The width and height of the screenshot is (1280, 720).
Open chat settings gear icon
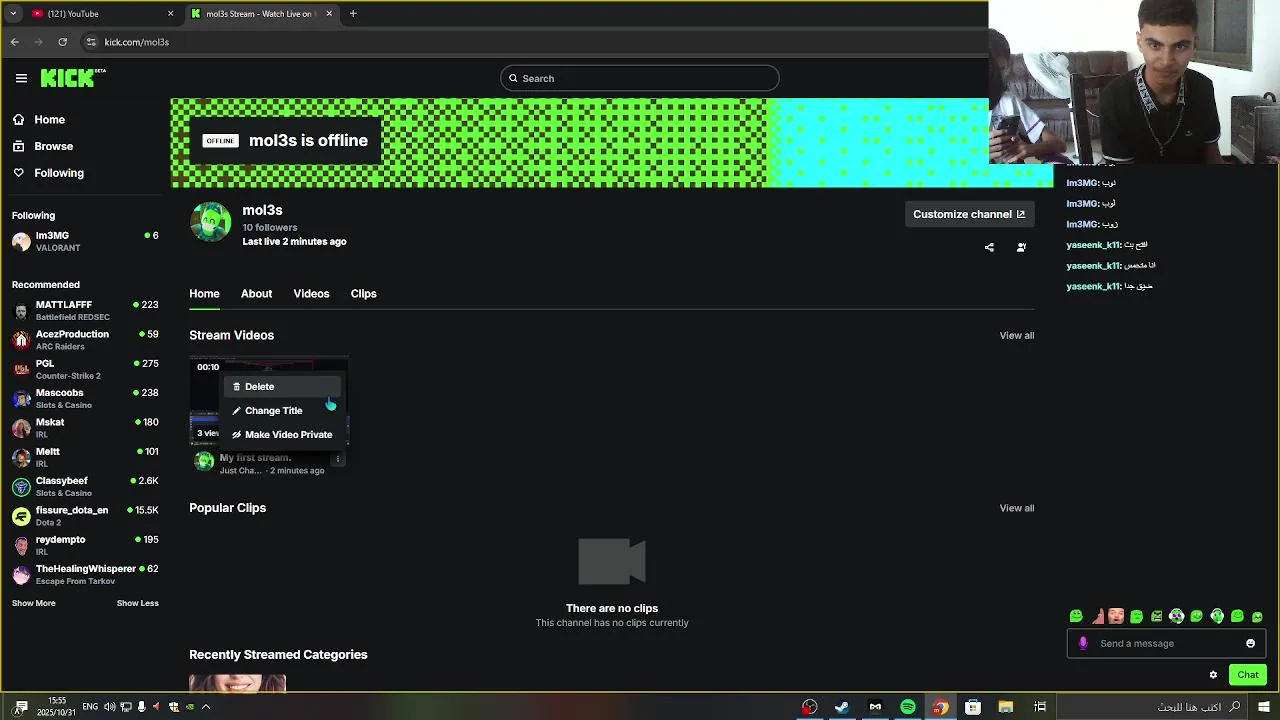(1213, 675)
